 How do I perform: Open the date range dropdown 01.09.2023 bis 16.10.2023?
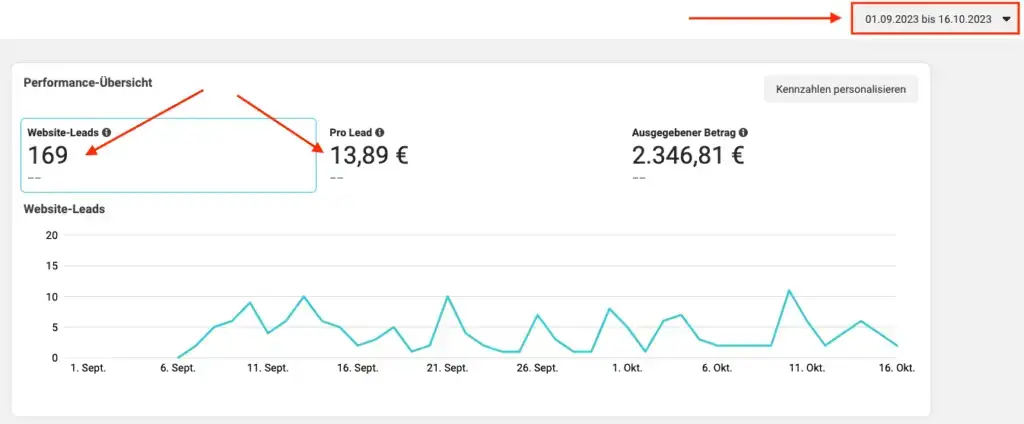click(935, 19)
